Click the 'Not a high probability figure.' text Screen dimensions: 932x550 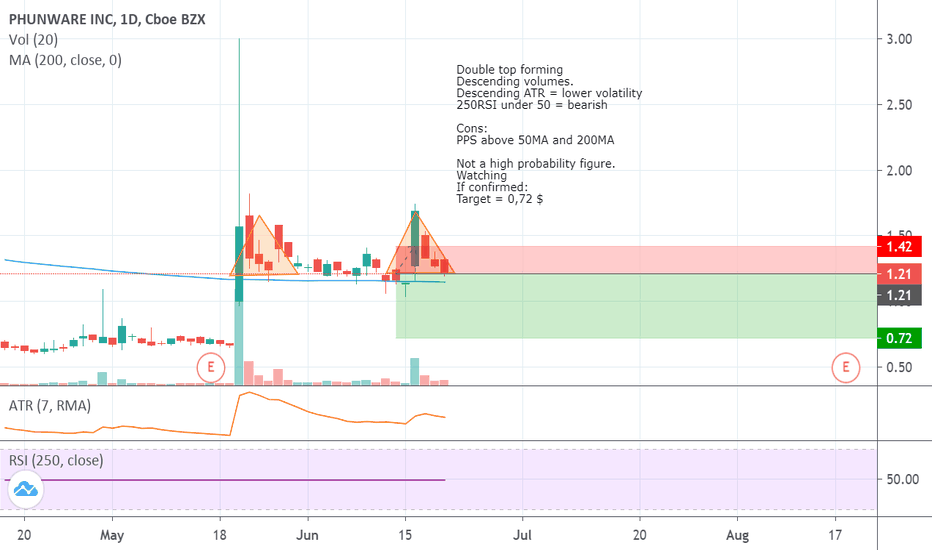click(536, 164)
